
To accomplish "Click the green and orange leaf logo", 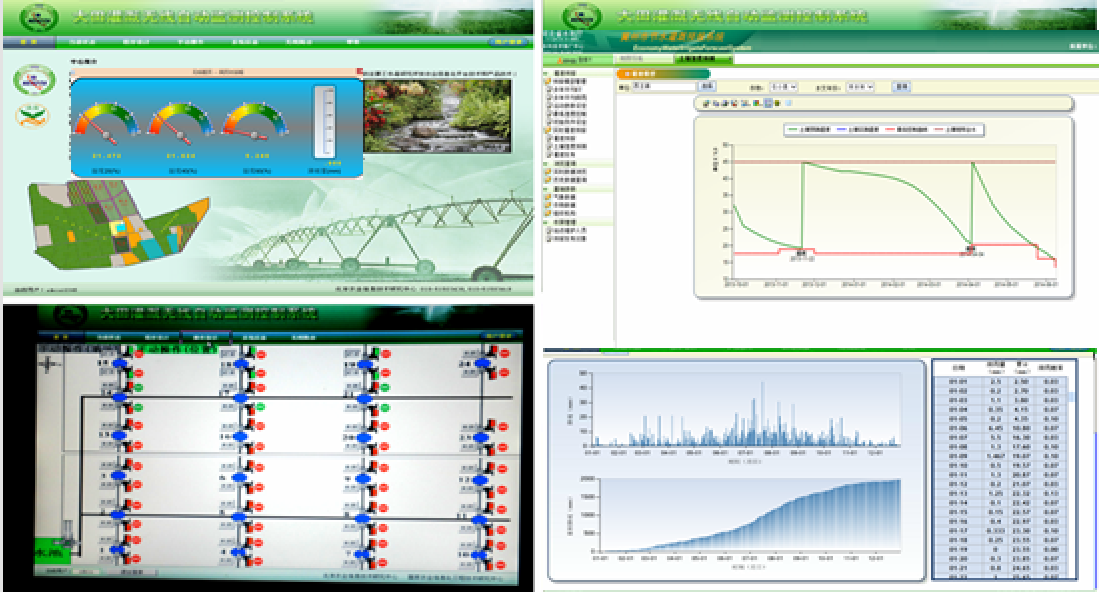I will coord(33,115).
